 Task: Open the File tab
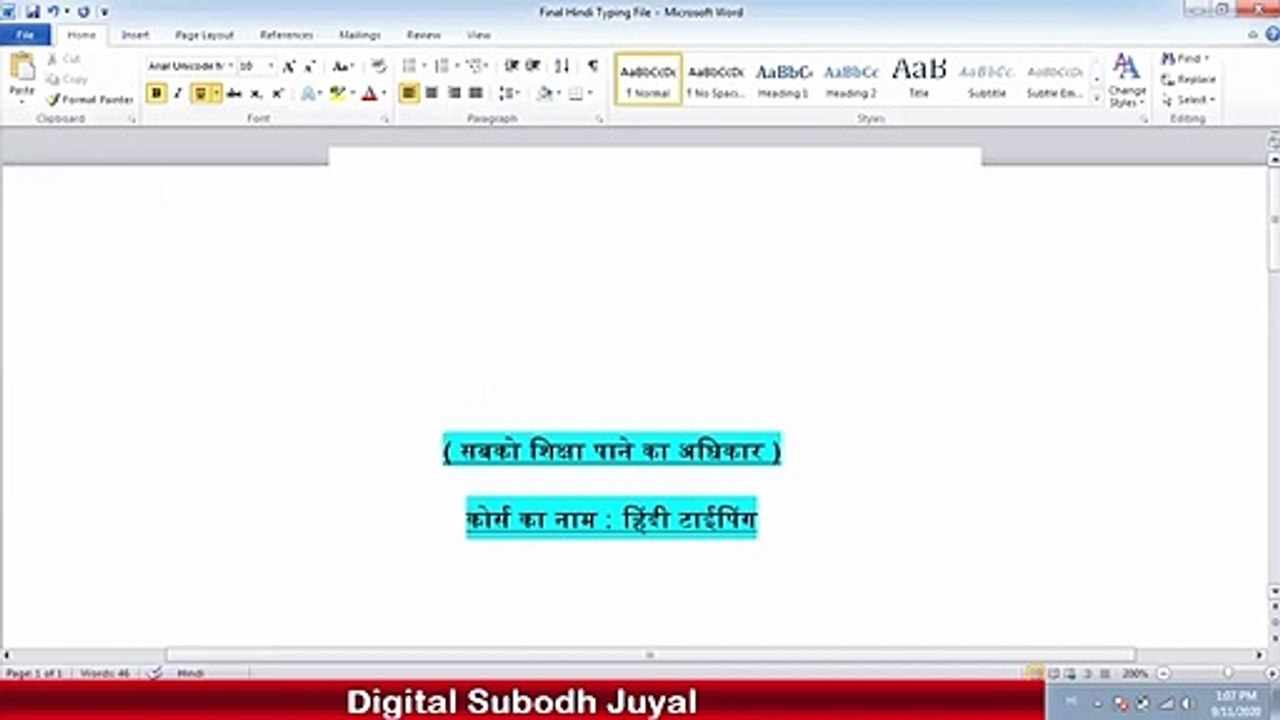[25, 35]
